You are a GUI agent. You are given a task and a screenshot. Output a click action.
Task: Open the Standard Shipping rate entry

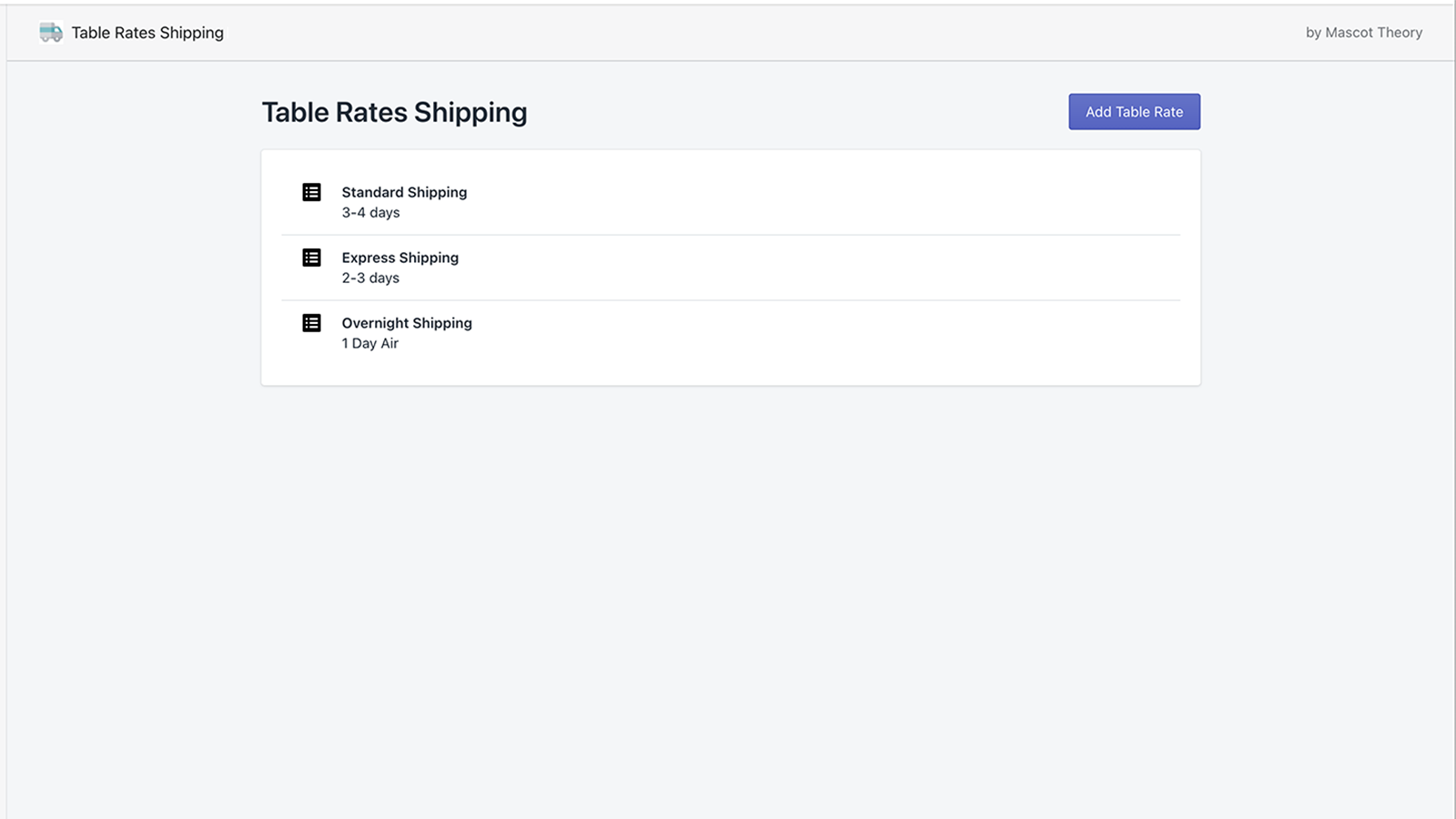[x=404, y=192]
